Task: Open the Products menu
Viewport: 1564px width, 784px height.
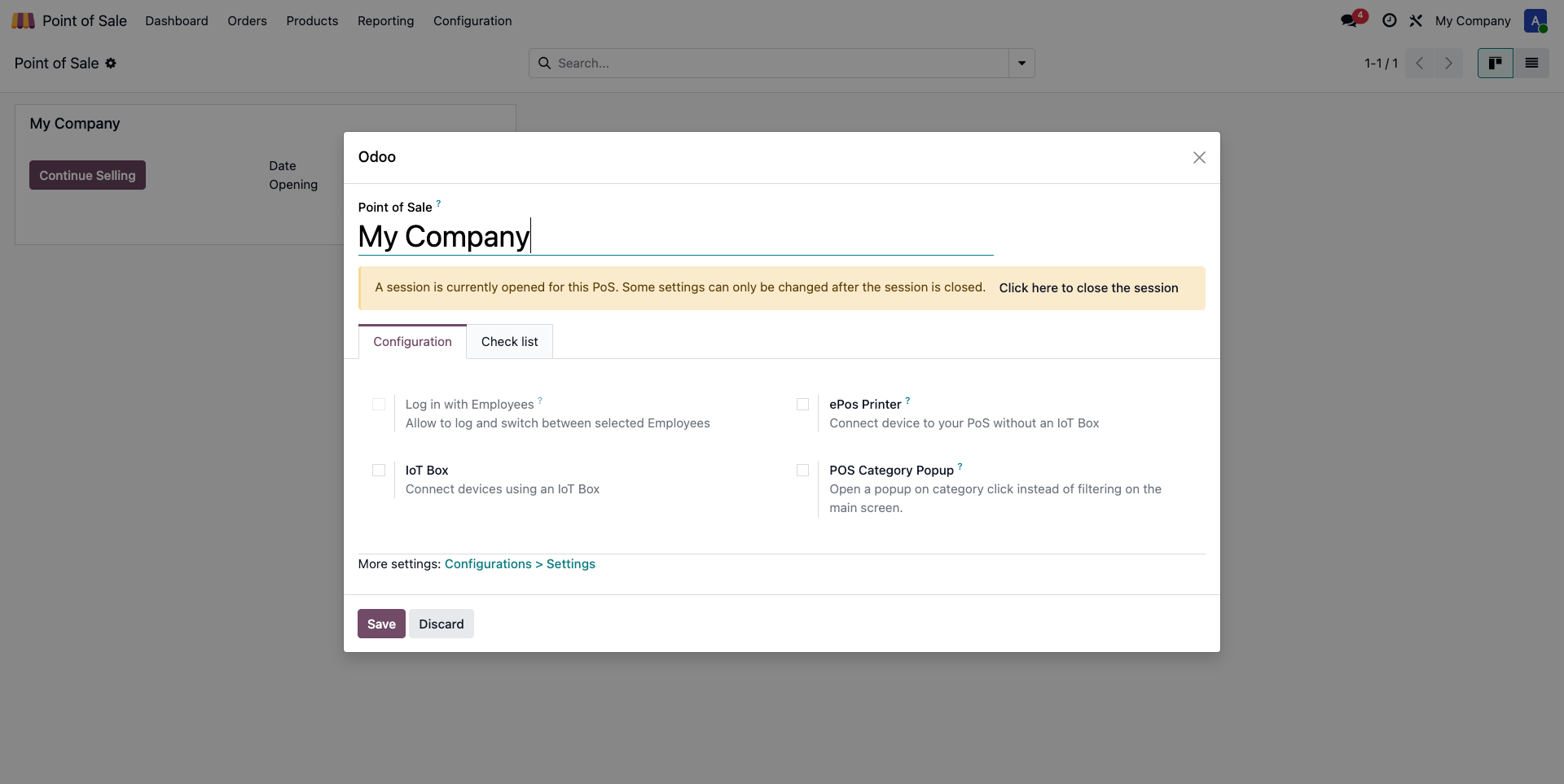Action: click(312, 20)
